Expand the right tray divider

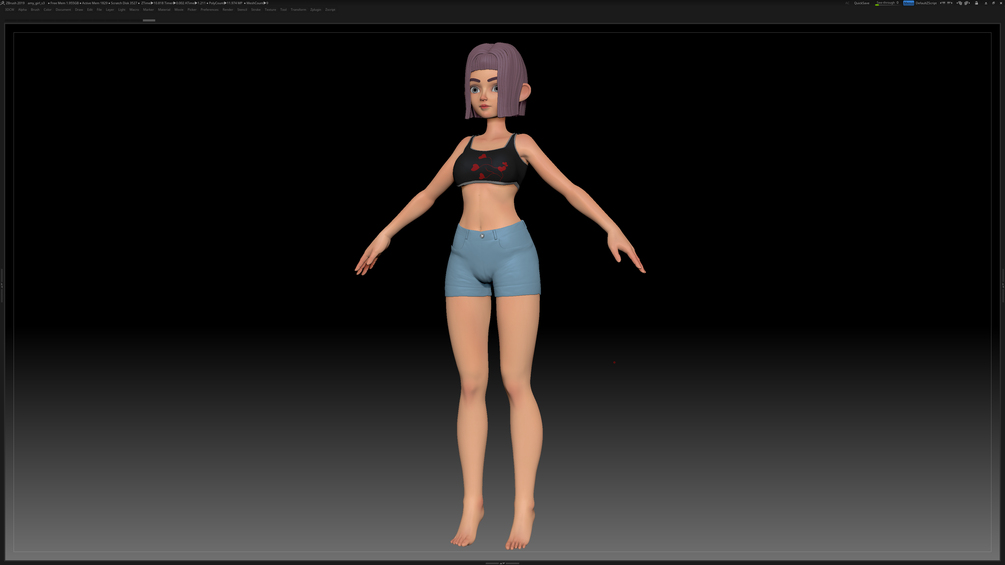(x=1003, y=286)
